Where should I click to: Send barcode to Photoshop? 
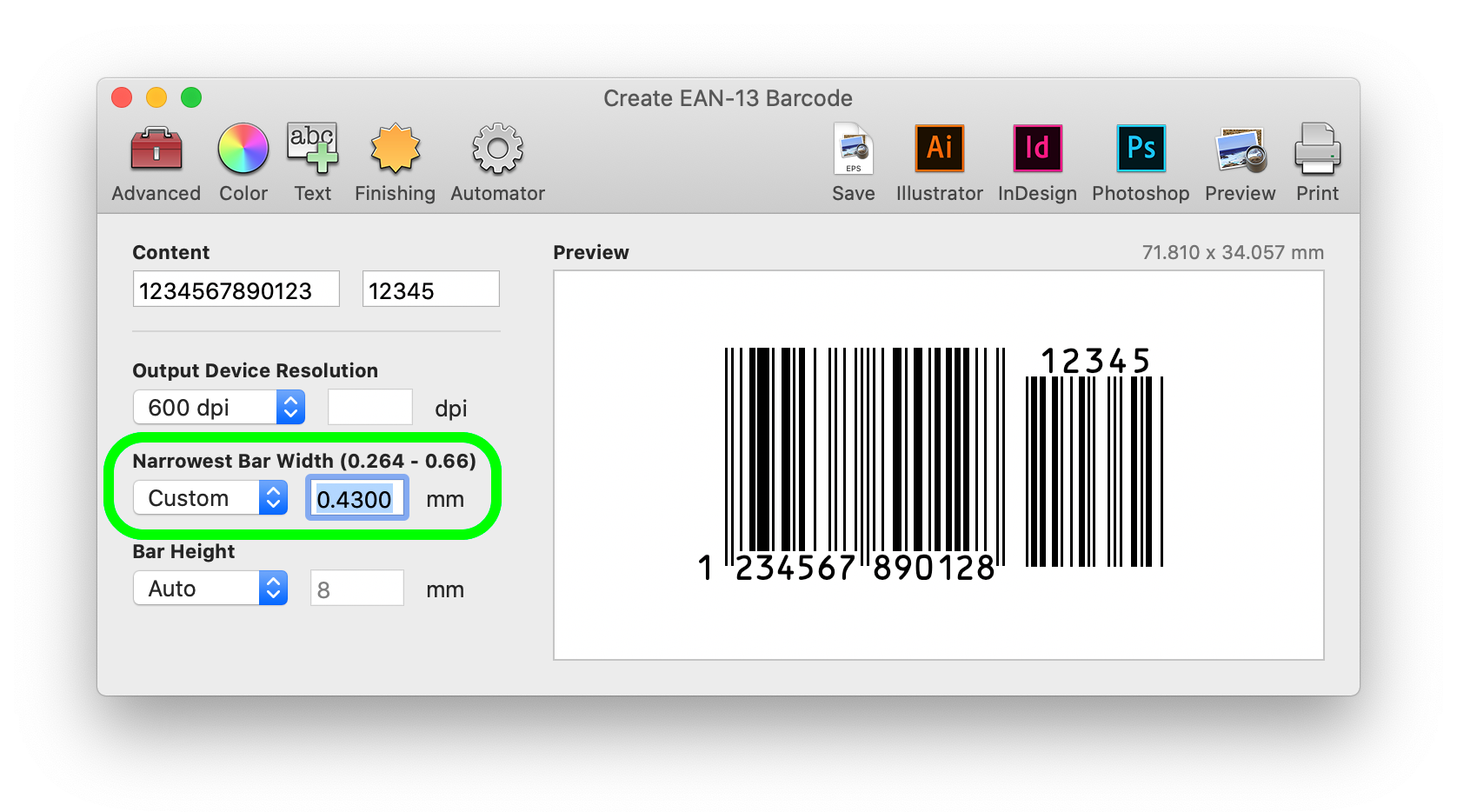(x=1141, y=163)
